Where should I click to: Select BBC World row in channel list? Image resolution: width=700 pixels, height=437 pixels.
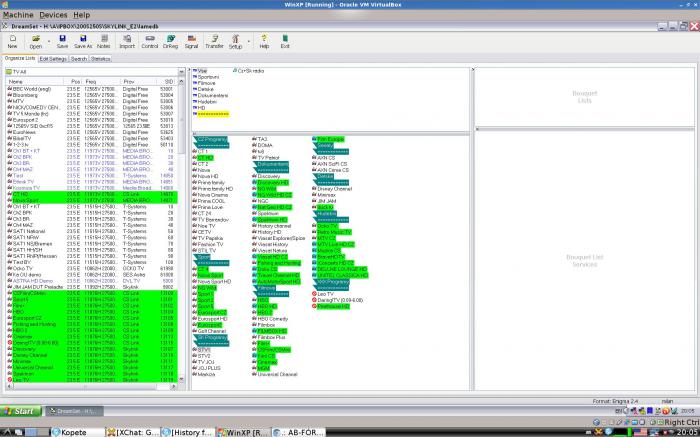[x=92, y=89]
